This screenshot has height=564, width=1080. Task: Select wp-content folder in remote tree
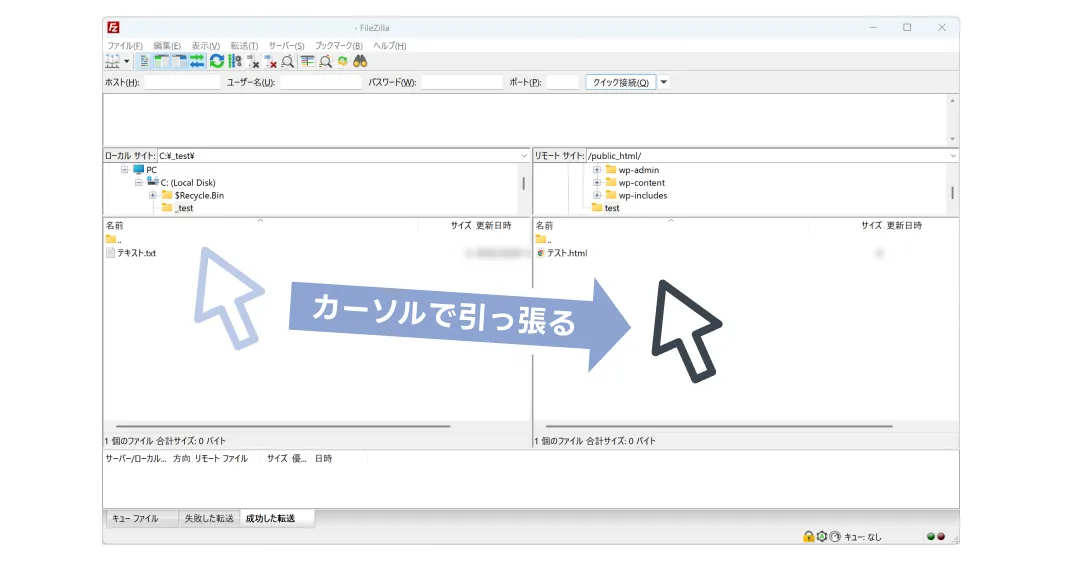[x=636, y=182]
